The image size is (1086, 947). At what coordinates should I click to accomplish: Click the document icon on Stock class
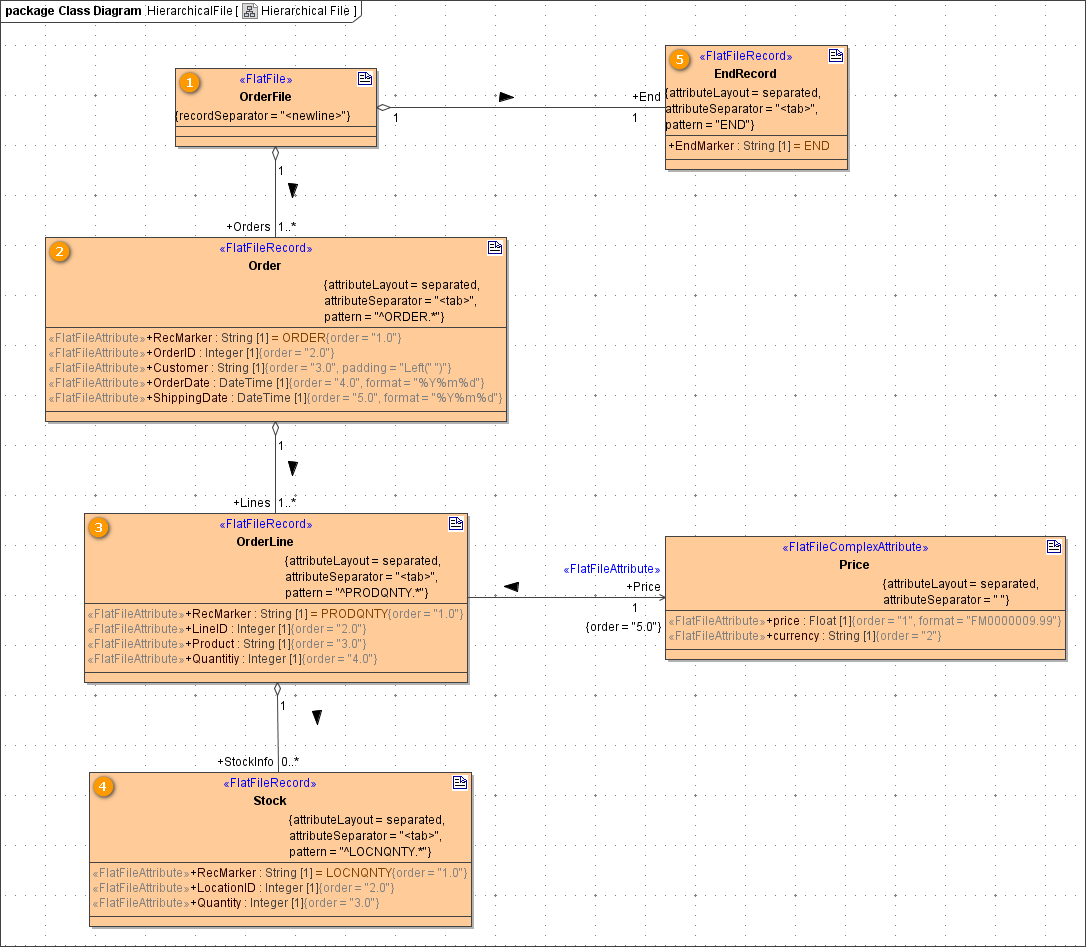tap(460, 782)
